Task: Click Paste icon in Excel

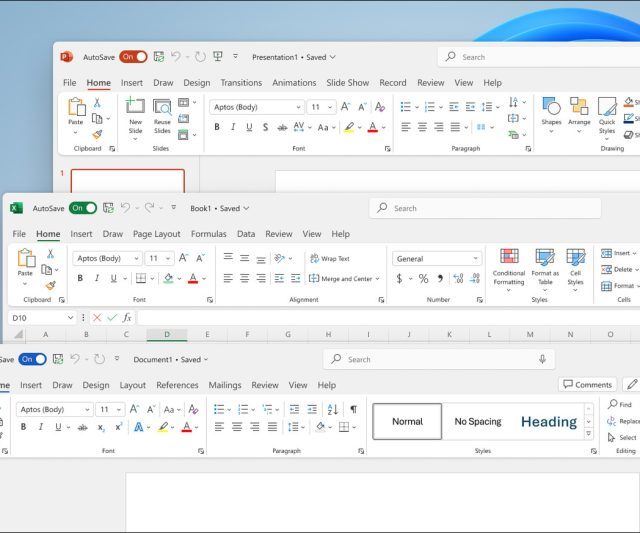Action: [x=26, y=258]
